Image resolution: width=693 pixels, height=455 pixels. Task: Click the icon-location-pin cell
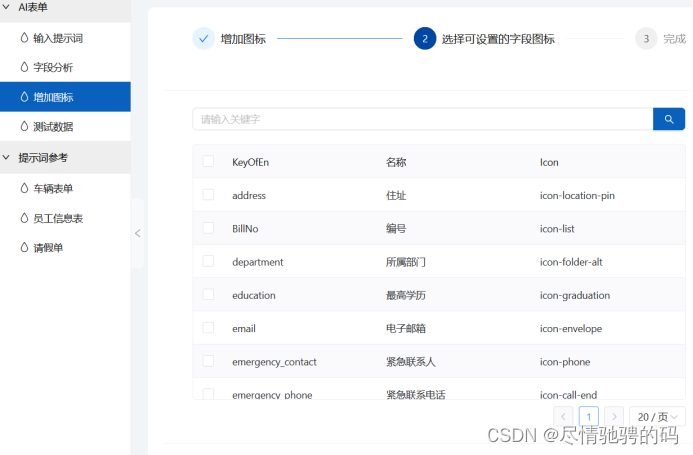coord(577,195)
